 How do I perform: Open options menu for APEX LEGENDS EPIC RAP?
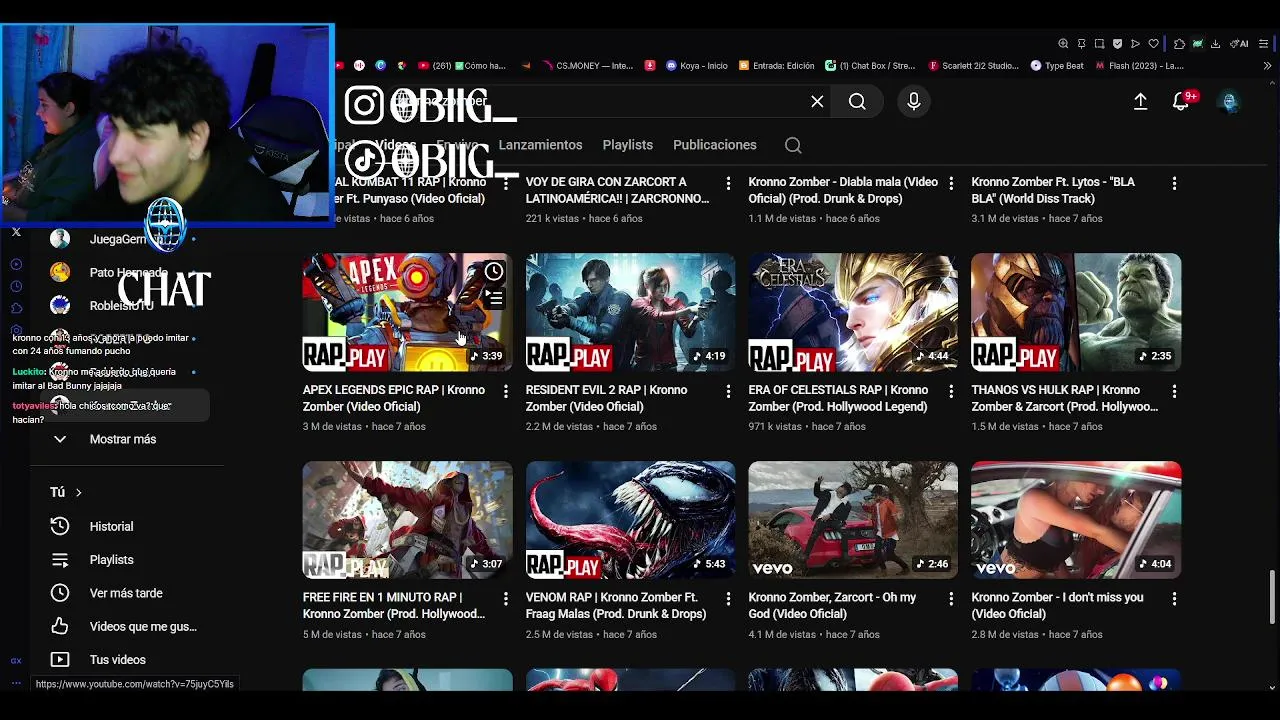click(505, 391)
